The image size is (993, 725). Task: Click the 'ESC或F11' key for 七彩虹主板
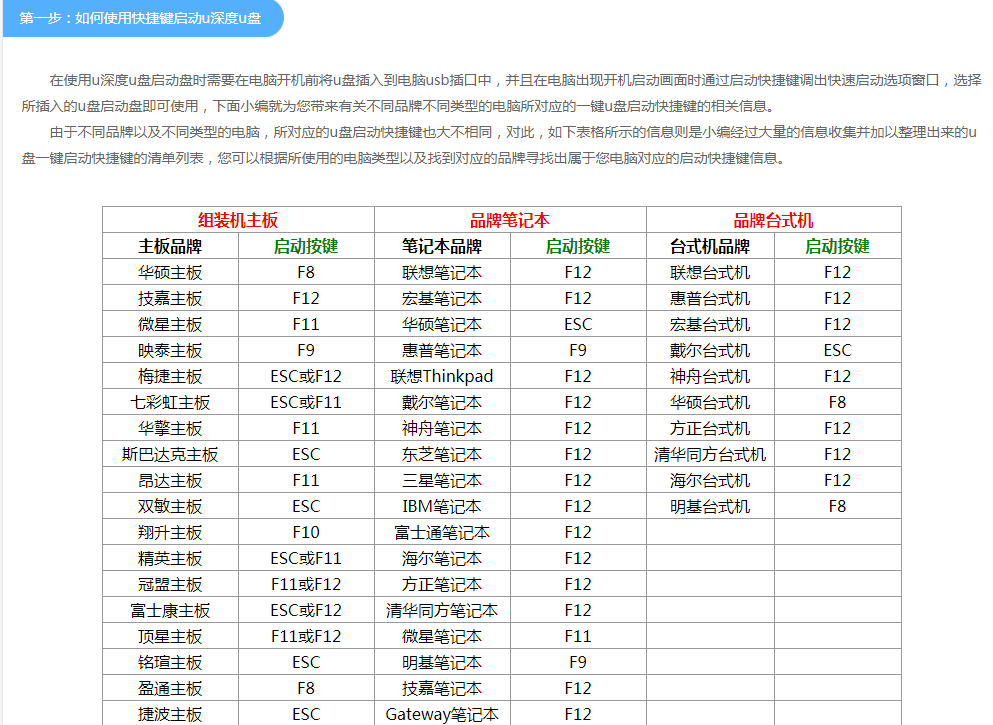pyautogui.click(x=306, y=402)
